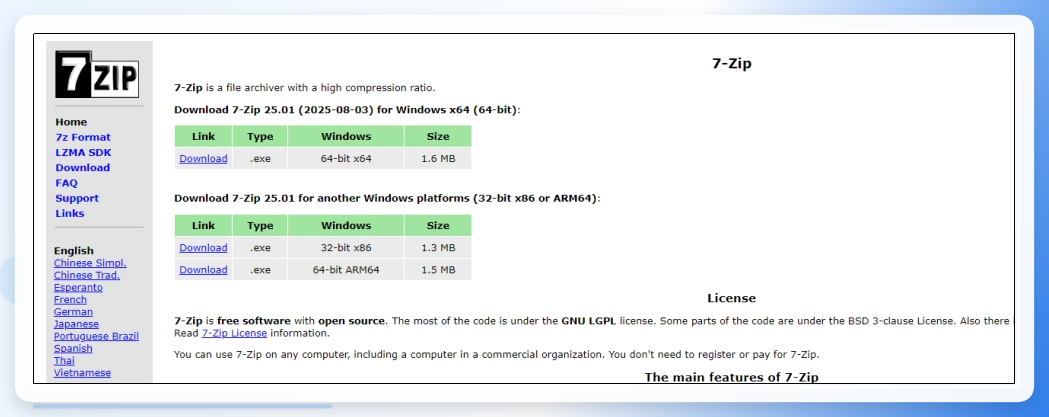Switch language to Japanese
Screen dimensions: 1049x417
[x=76, y=324]
